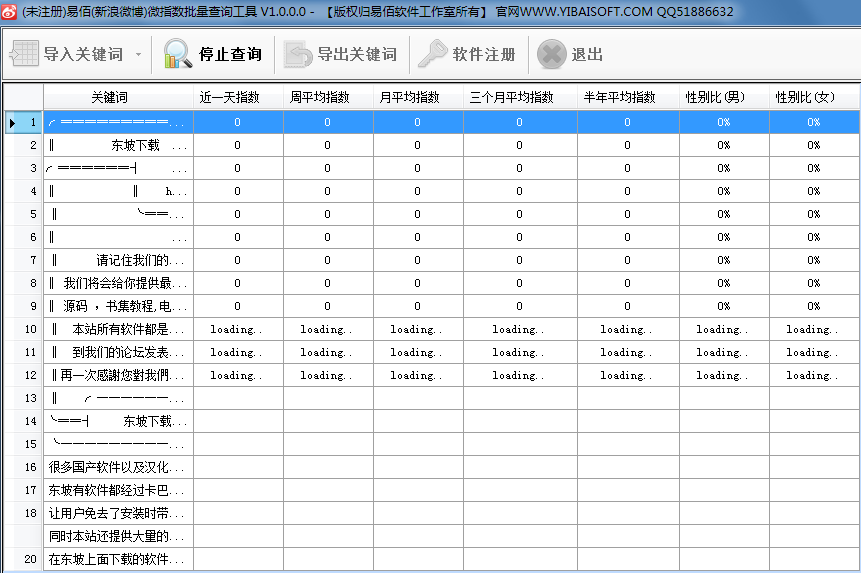Screen dimensions: 861x573
Task: Click row 1 性别比(女) cell showing 0%
Action: [815, 122]
